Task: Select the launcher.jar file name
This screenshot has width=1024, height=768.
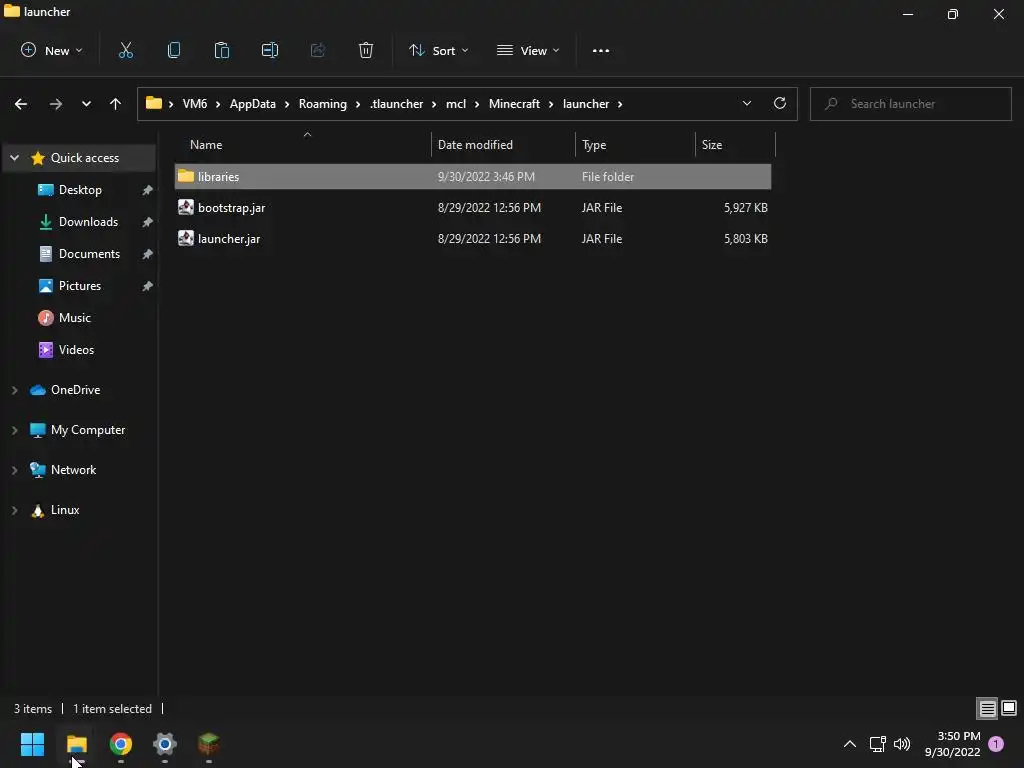Action: click(229, 239)
